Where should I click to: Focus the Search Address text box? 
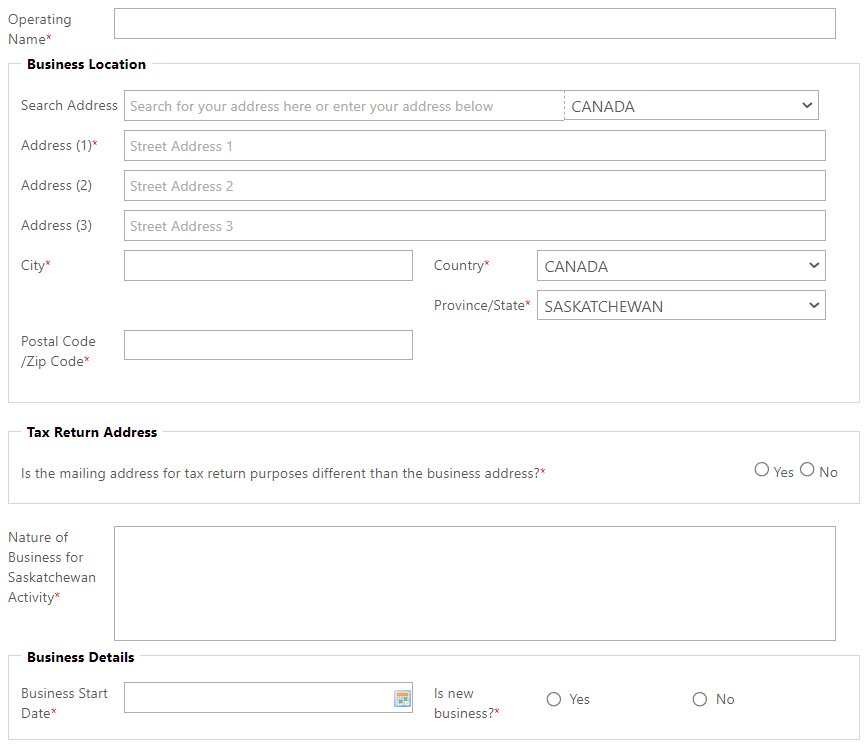(x=344, y=106)
